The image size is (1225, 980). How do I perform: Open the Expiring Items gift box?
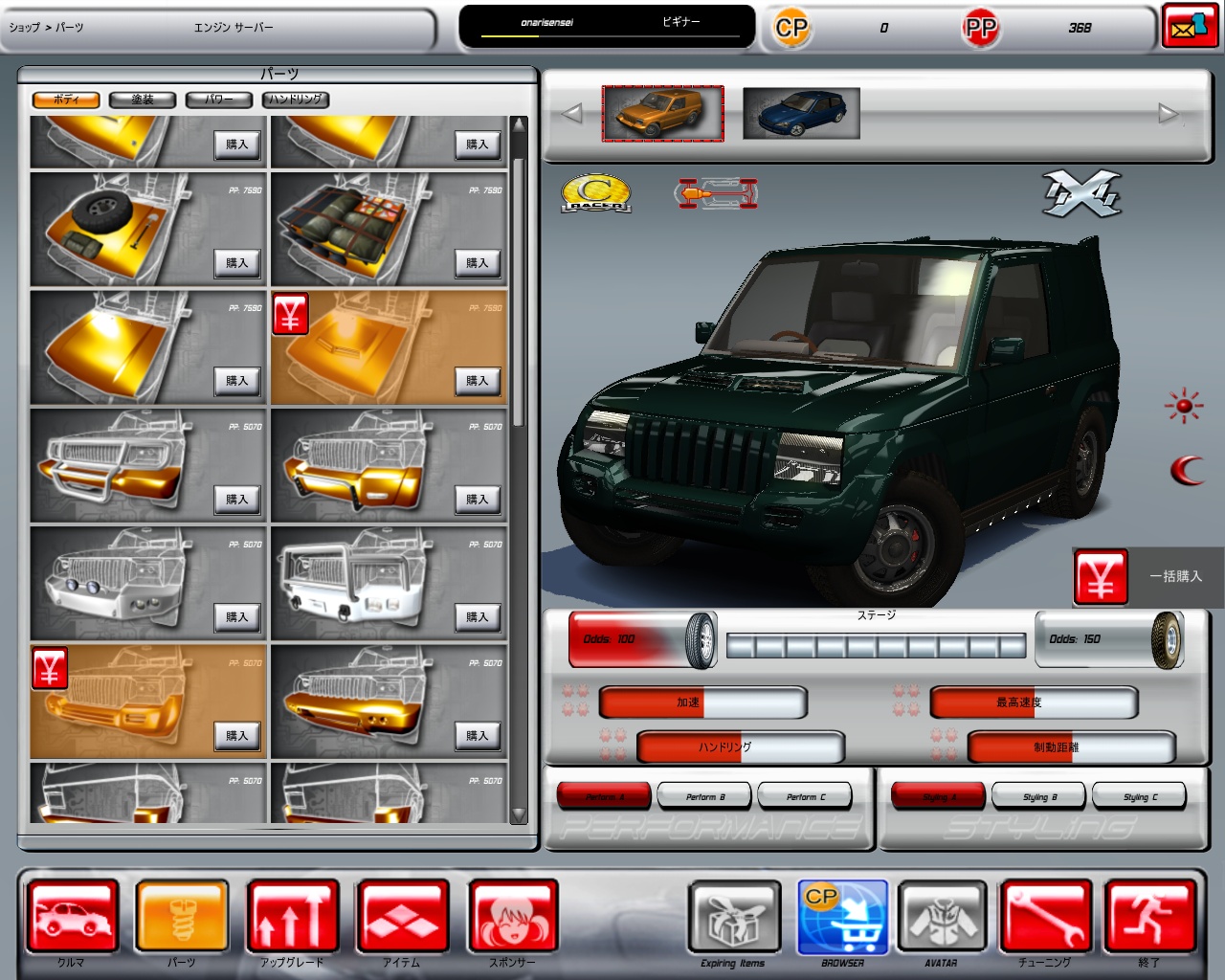[x=733, y=917]
